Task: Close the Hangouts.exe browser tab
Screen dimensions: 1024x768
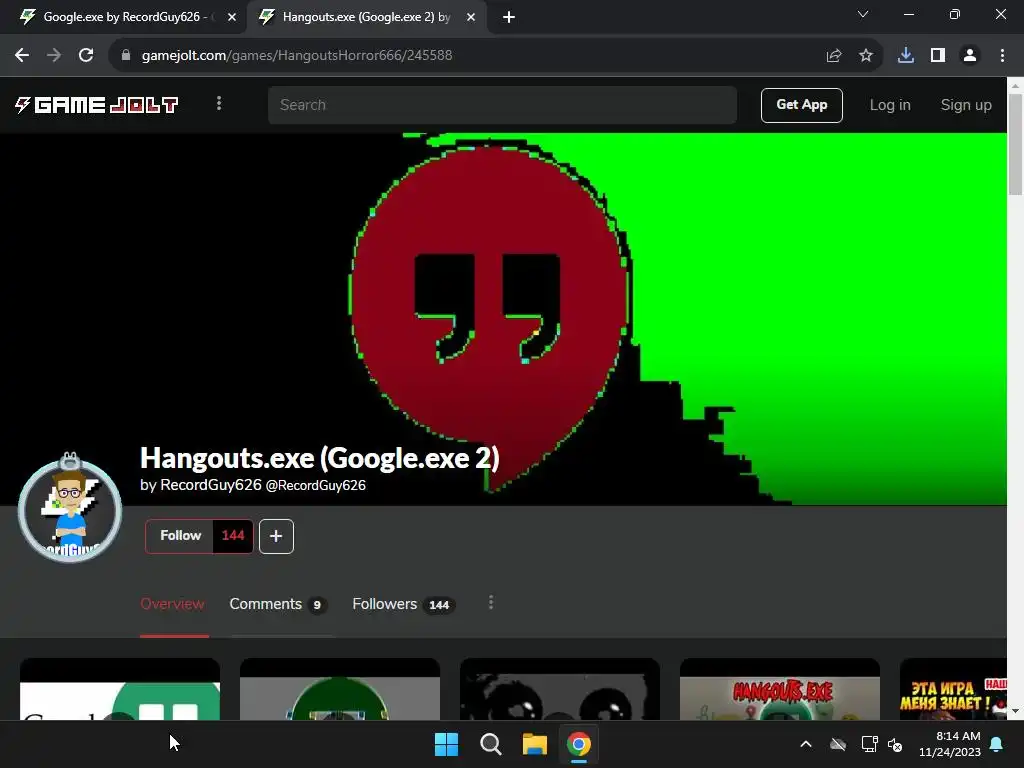Action: [x=470, y=17]
